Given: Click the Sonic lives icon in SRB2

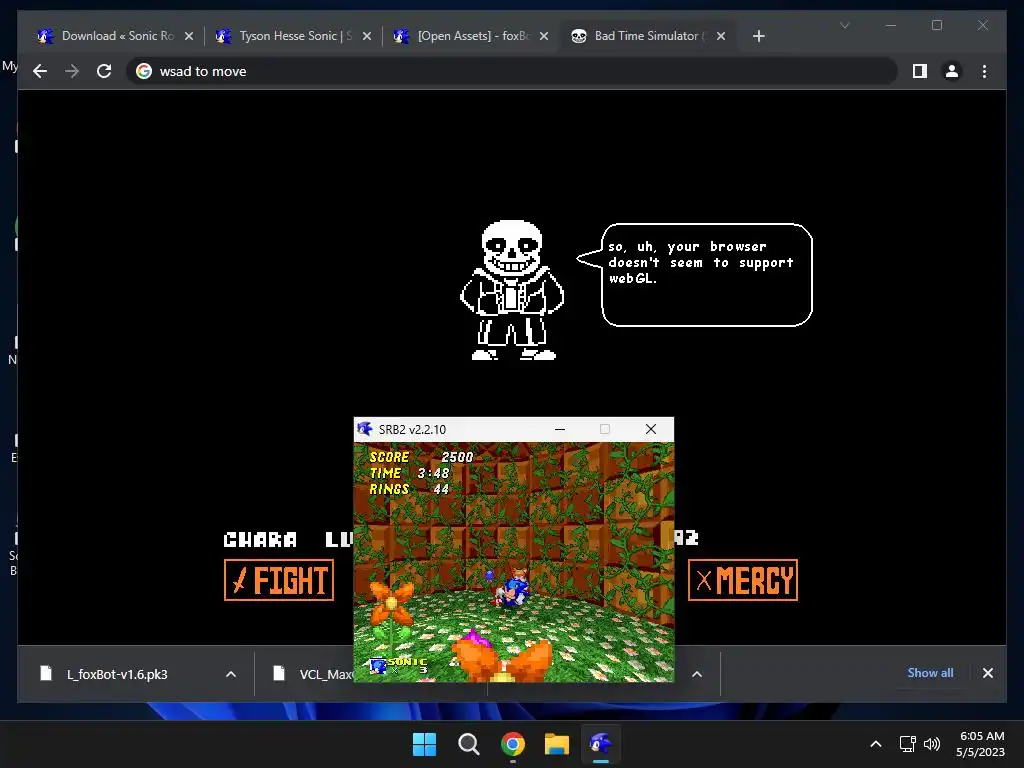Looking at the screenshot, I should (x=378, y=665).
